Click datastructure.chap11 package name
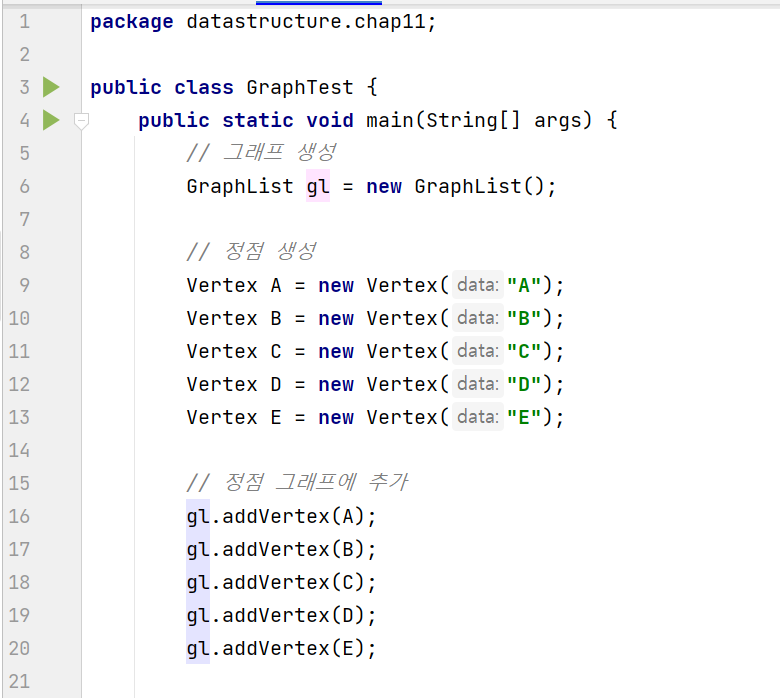Viewport: 780px width, 698px height. click(x=306, y=21)
